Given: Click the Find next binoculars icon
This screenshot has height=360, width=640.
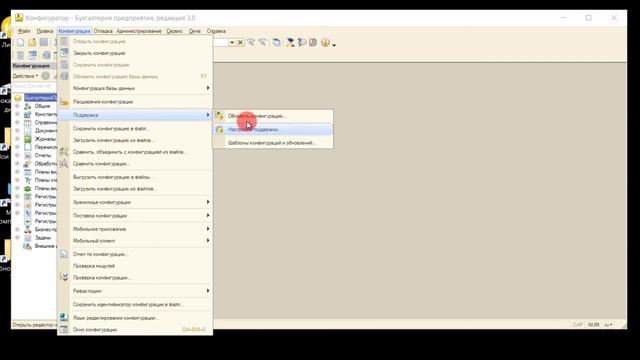Looking at the screenshot, I should pos(251,42).
